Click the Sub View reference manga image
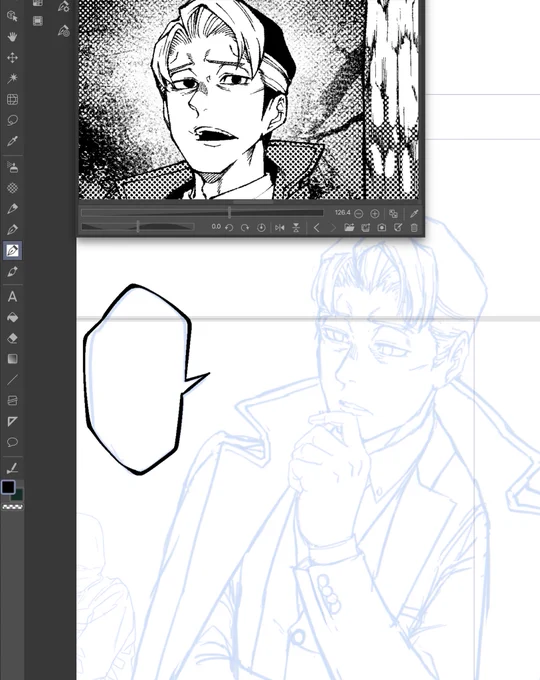 point(249,99)
